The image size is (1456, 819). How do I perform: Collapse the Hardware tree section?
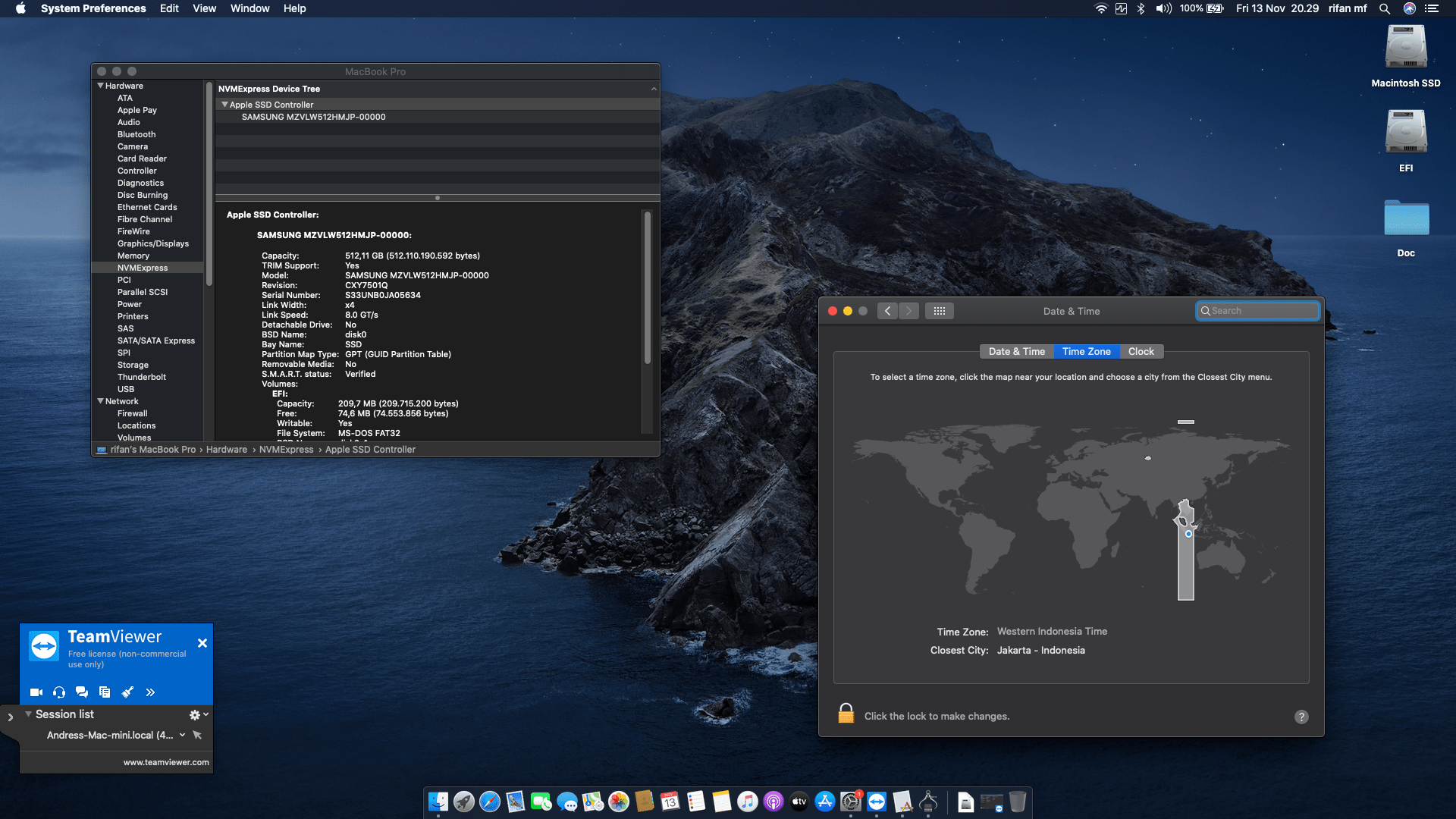(100, 86)
